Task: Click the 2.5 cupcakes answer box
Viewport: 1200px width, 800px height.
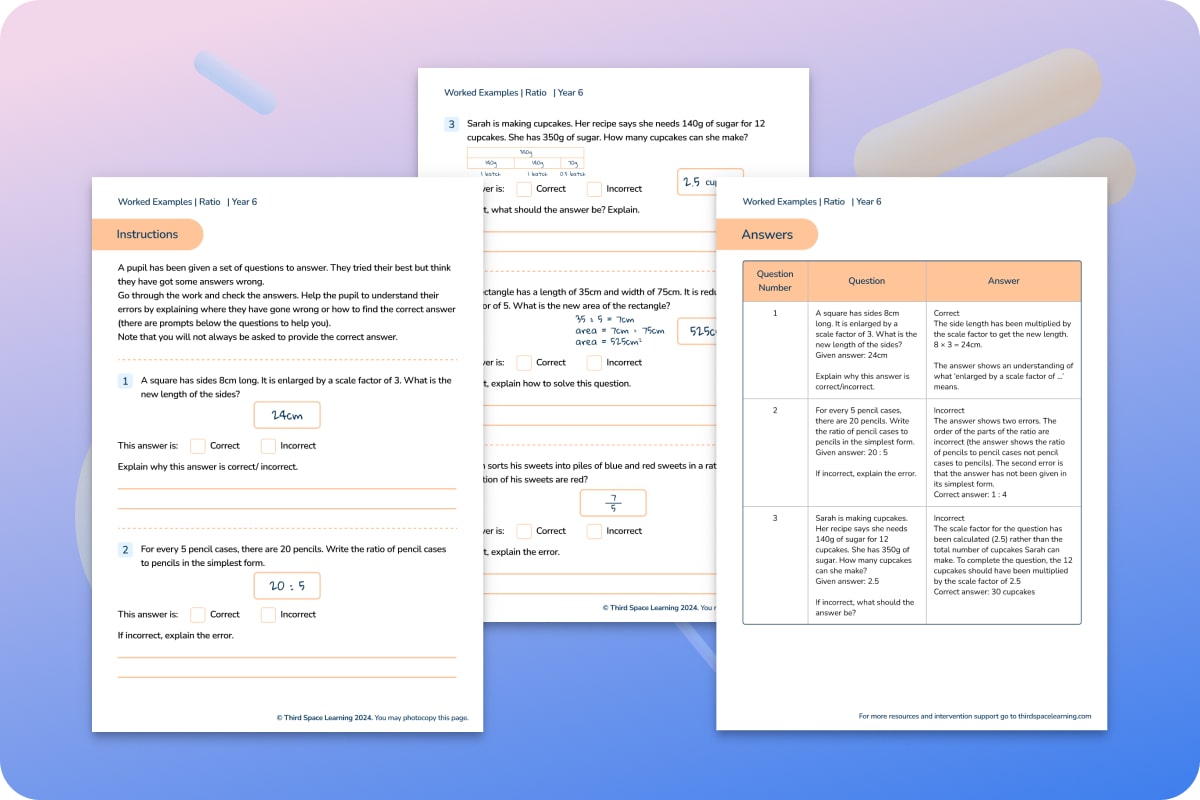Action: tap(708, 182)
